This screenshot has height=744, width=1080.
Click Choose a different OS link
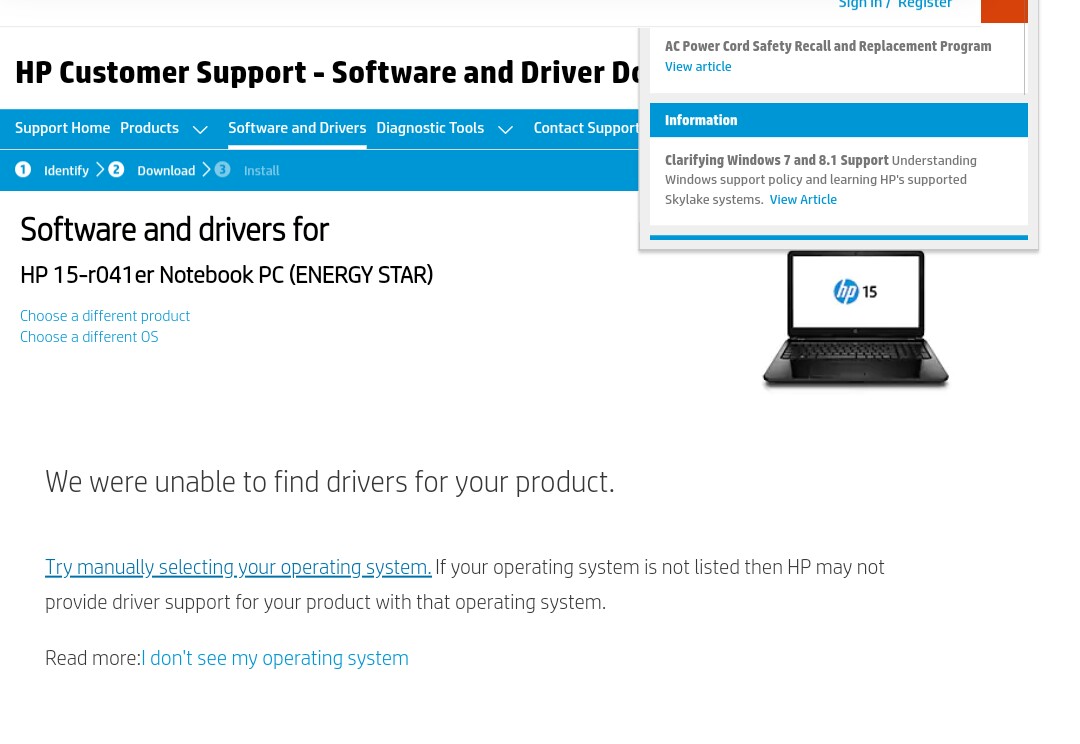pos(89,337)
